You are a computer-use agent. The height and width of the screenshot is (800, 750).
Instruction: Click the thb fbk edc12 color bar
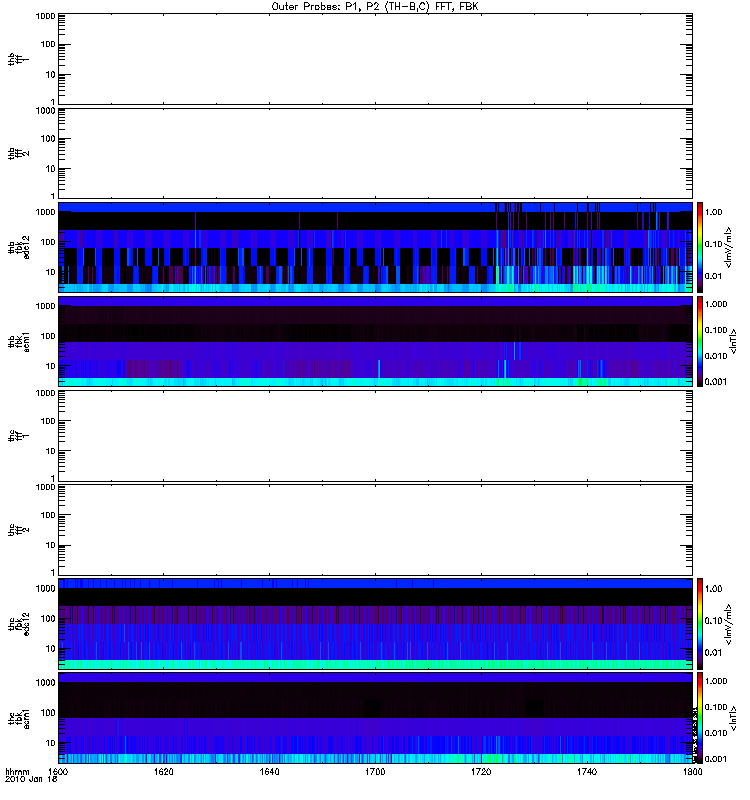(700, 247)
